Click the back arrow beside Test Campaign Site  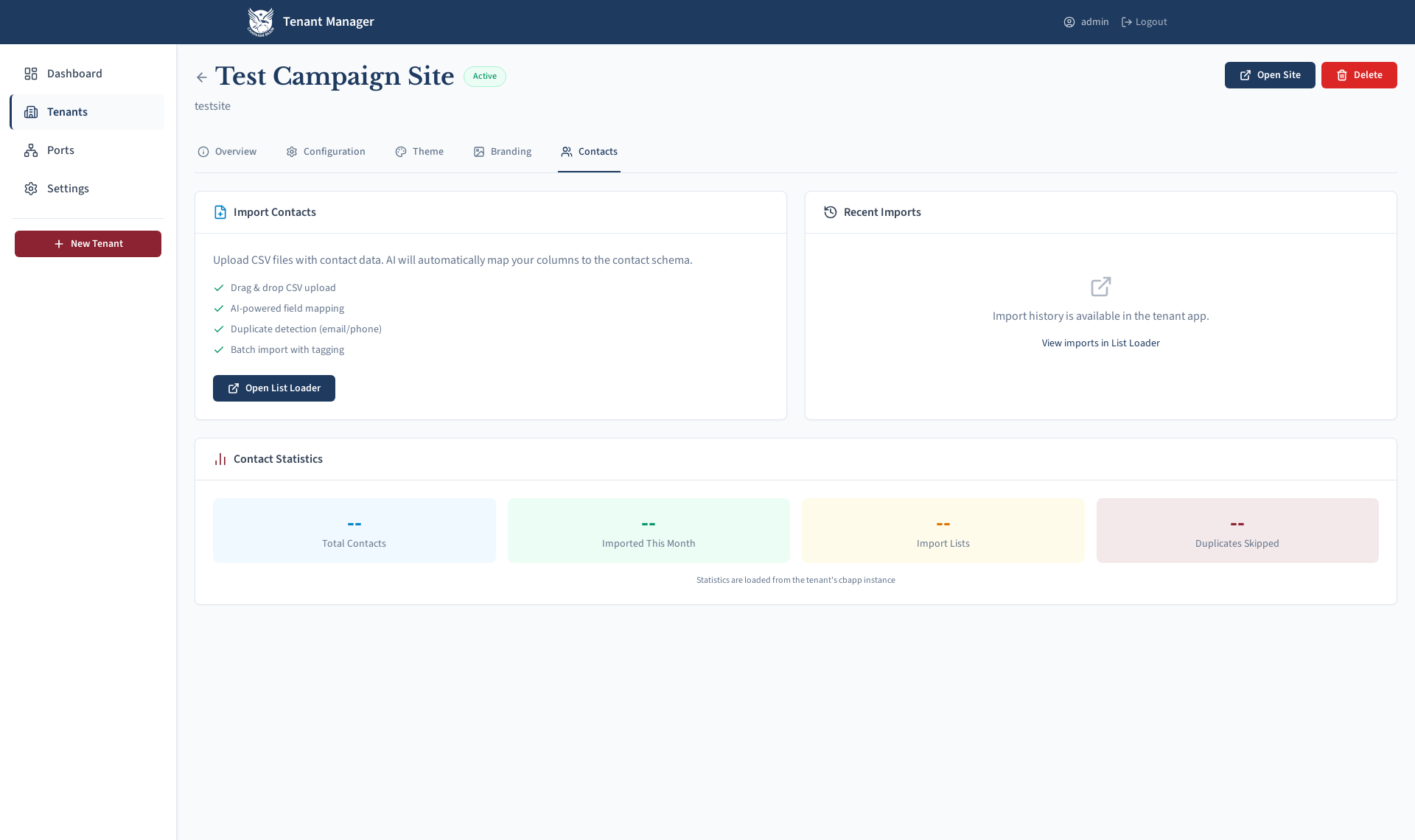point(201,77)
